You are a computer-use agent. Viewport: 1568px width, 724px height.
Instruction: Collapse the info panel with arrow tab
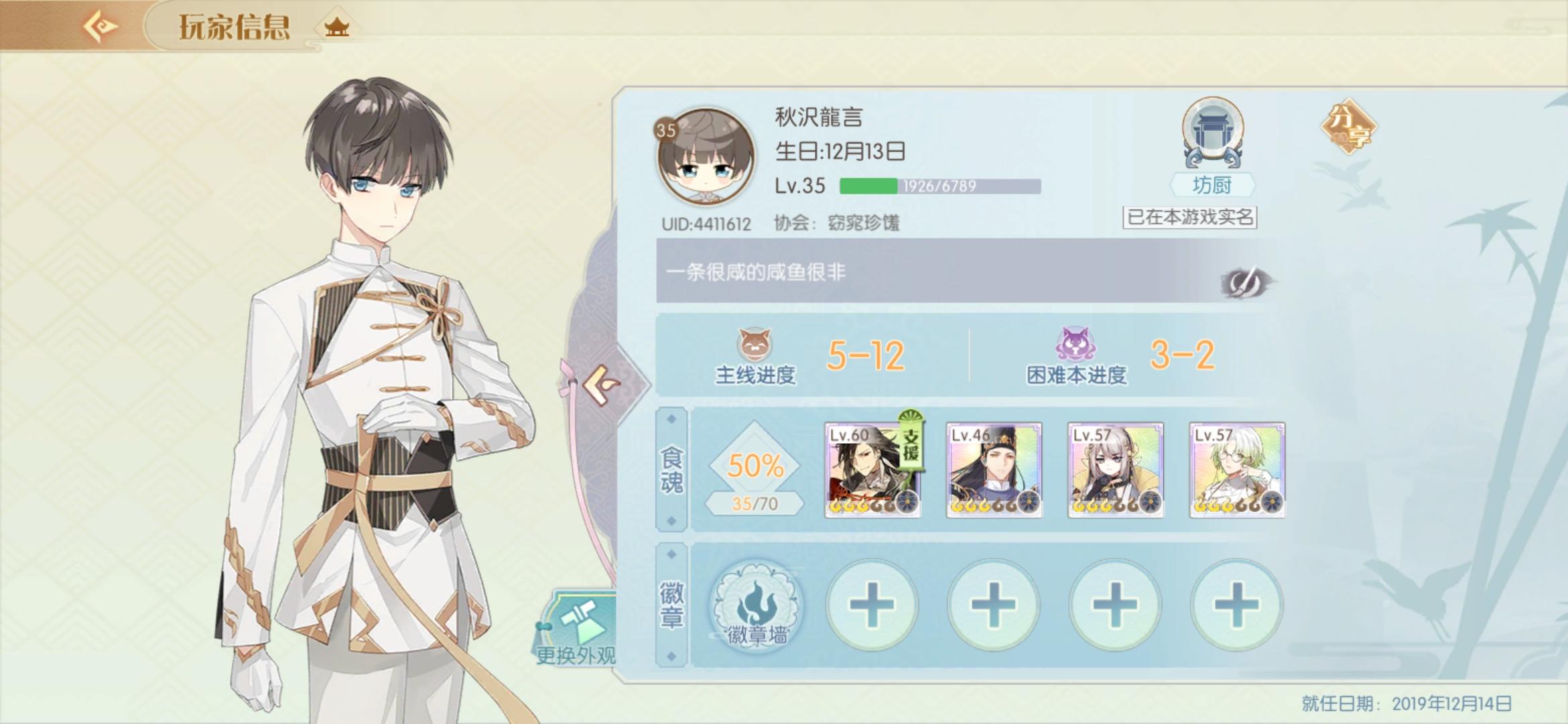pos(602,385)
